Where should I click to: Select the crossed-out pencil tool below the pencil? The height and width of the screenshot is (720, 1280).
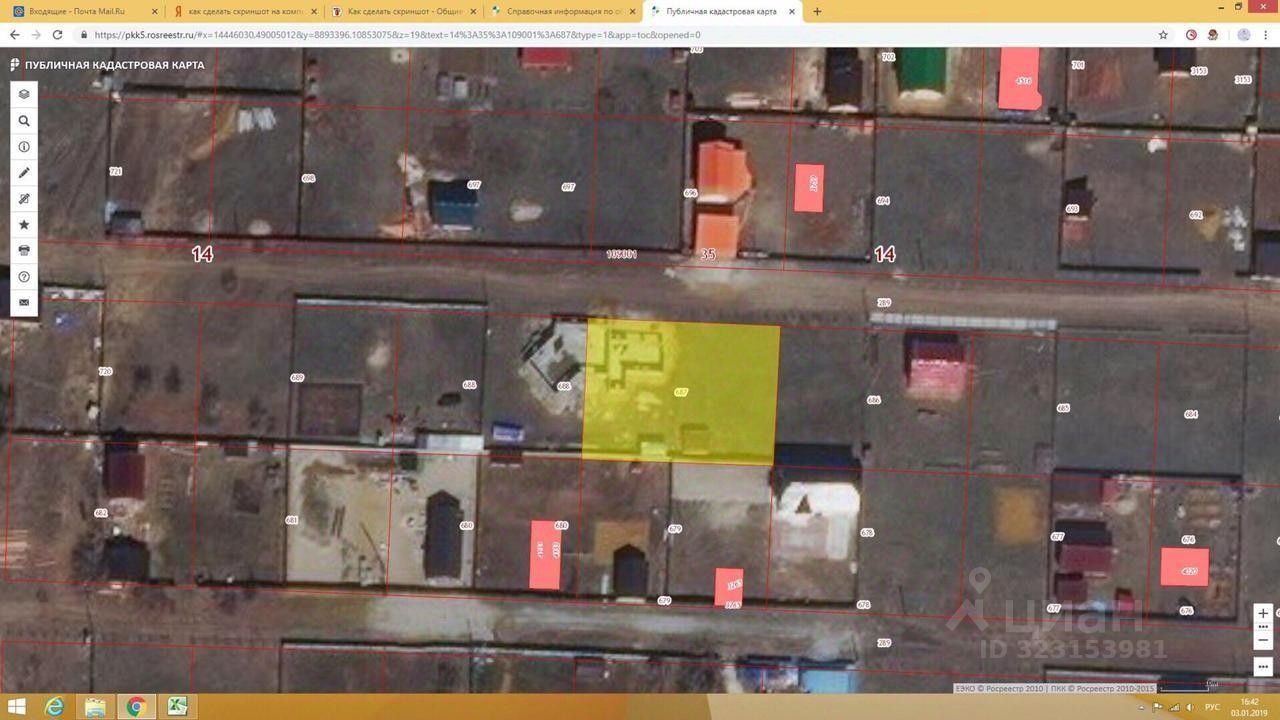[24, 198]
